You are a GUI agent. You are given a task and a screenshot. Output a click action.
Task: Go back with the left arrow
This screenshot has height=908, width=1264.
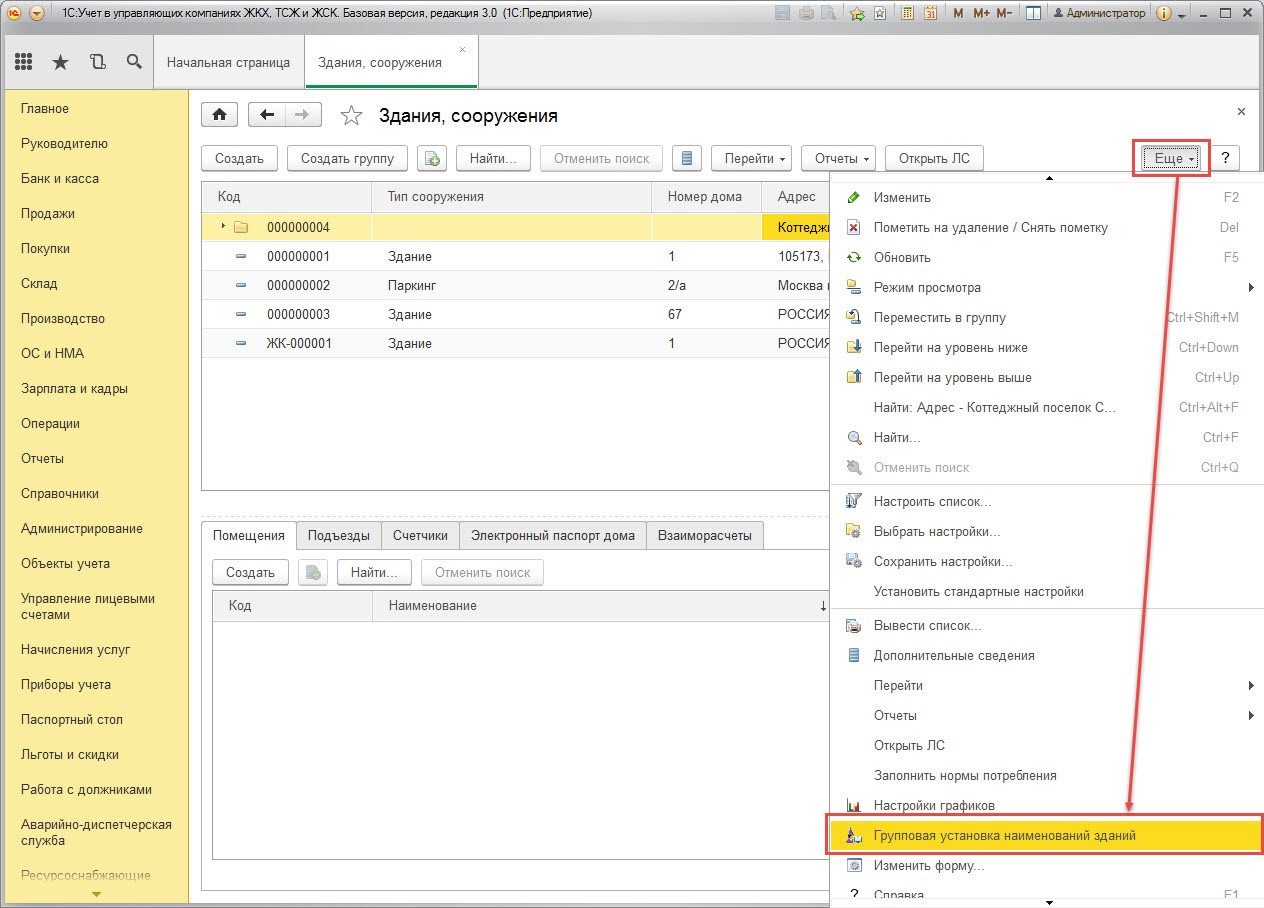click(266, 115)
